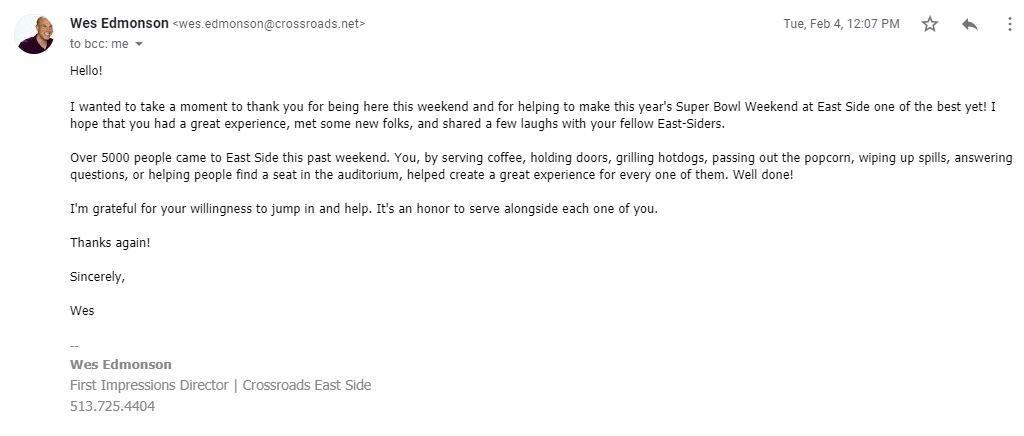Click the "Thanks again!" line
This screenshot has height=436, width=1024.
click(x=110, y=242)
